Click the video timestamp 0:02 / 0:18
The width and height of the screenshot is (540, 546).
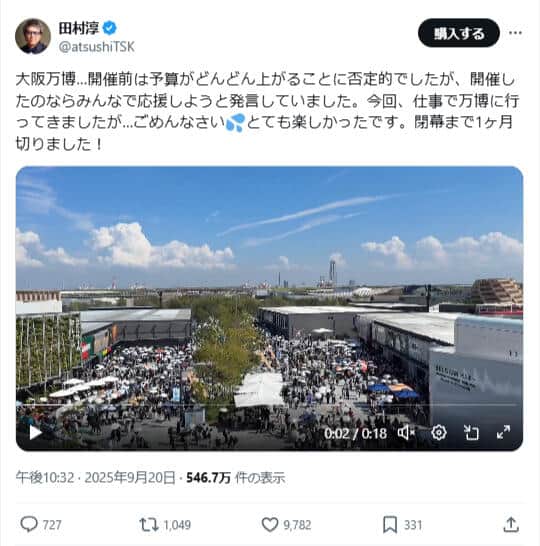pyautogui.click(x=355, y=434)
